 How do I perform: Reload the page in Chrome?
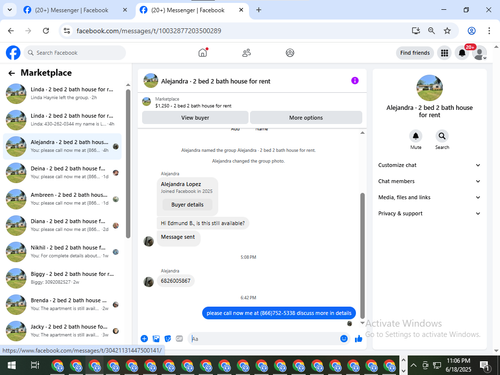(x=46, y=31)
